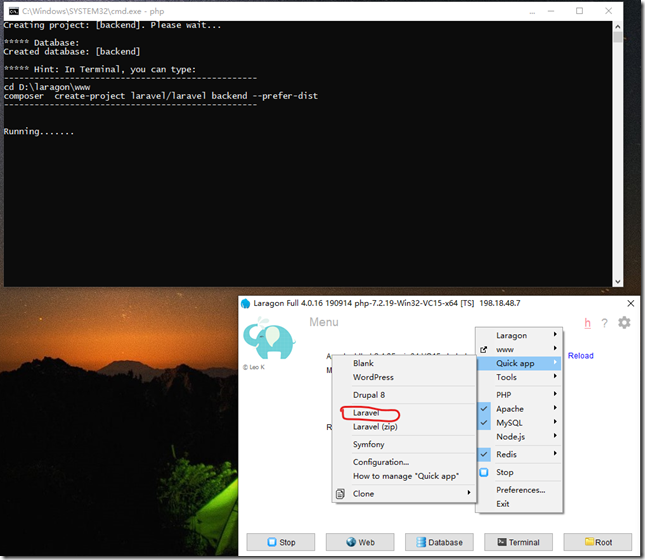Expand the Redis submenu arrow
The height and width of the screenshot is (560, 645).
tap(555, 454)
